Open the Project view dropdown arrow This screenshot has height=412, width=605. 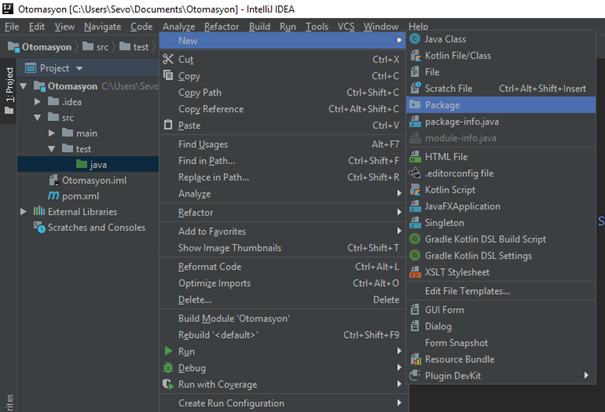pyautogui.click(x=79, y=69)
